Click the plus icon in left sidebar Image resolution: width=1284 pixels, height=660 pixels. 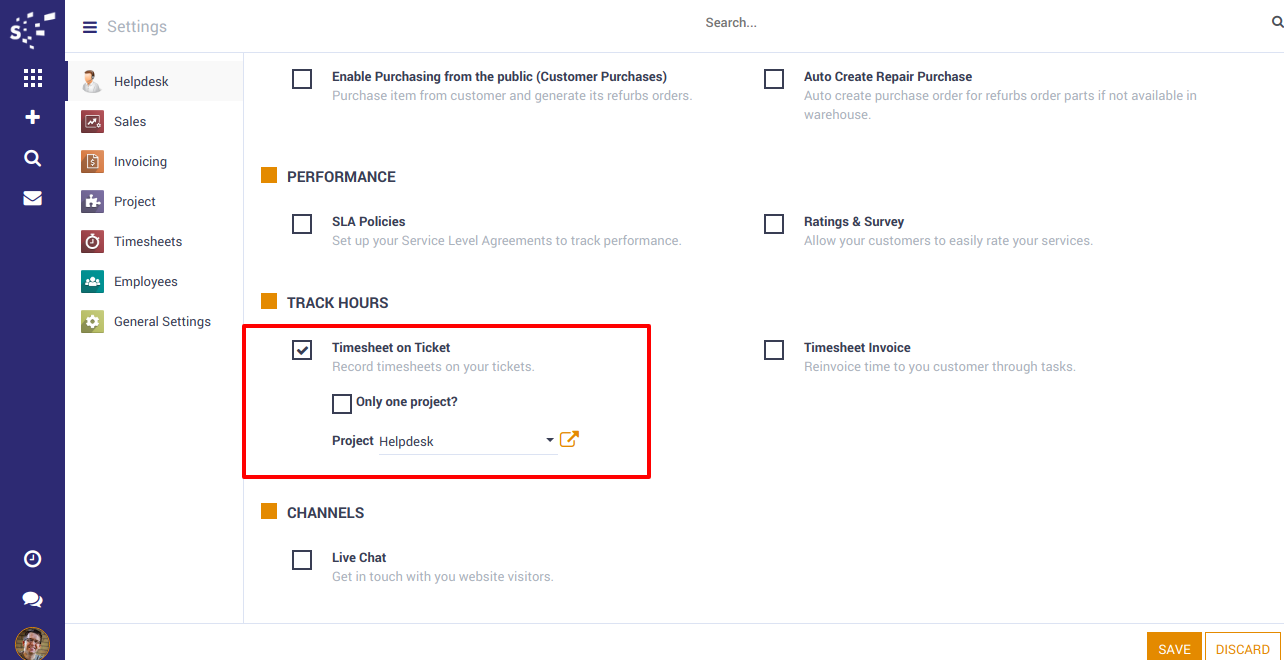tap(32, 118)
